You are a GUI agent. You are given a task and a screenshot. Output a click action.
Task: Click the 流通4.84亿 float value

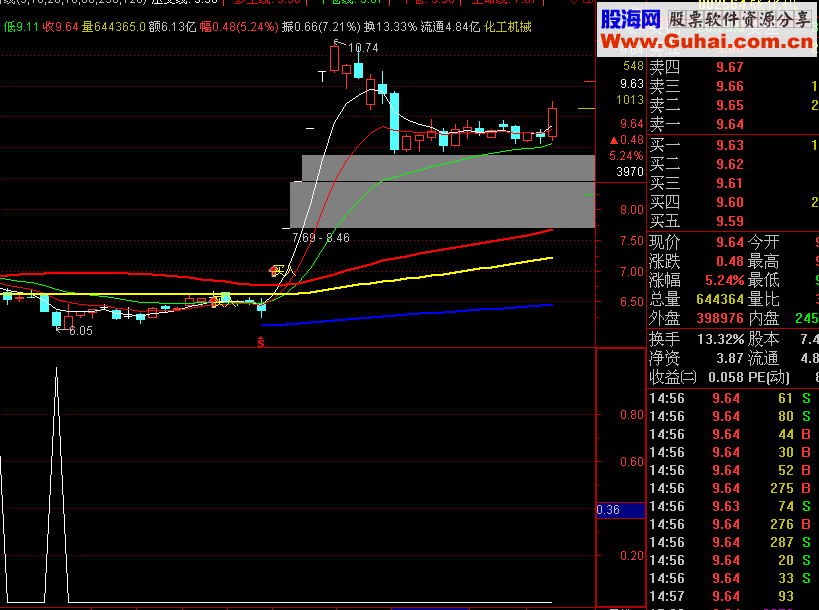(x=450, y=27)
